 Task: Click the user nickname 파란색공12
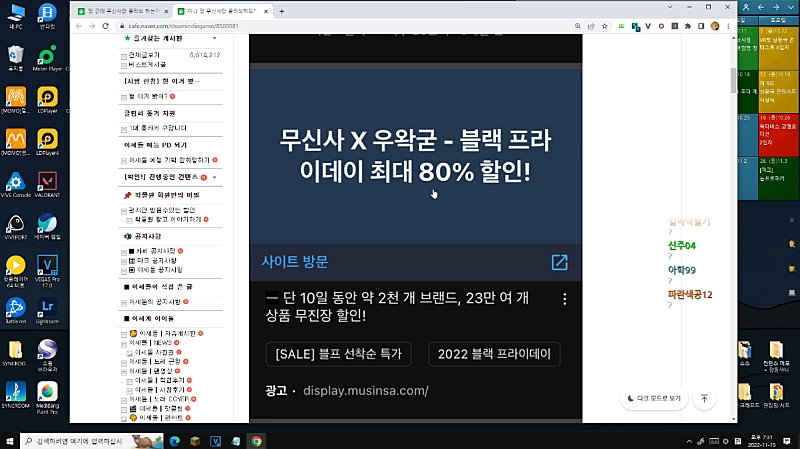tap(690, 295)
